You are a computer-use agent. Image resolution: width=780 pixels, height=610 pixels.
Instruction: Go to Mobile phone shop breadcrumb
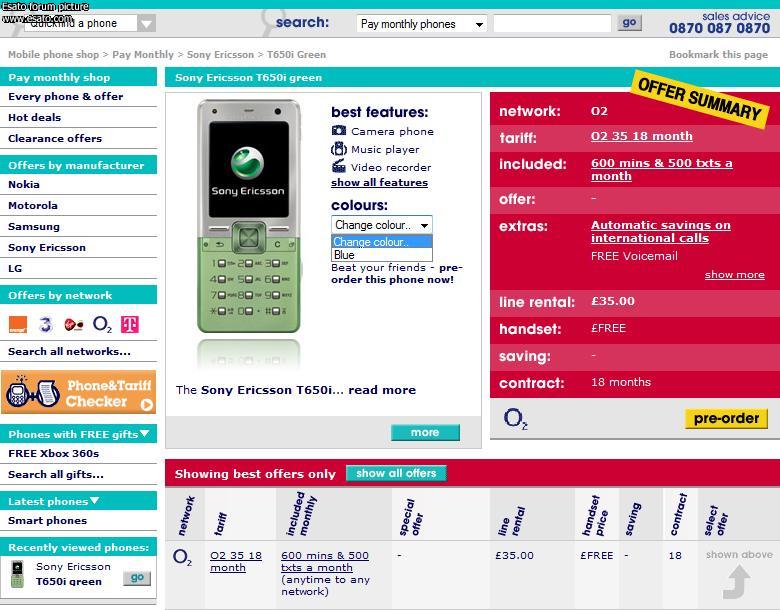[53, 54]
